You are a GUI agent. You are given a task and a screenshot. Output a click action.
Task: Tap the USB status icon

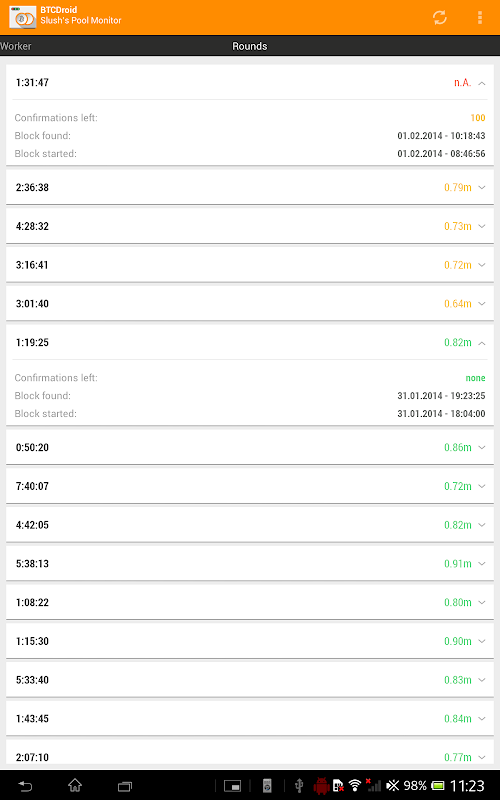[299, 786]
